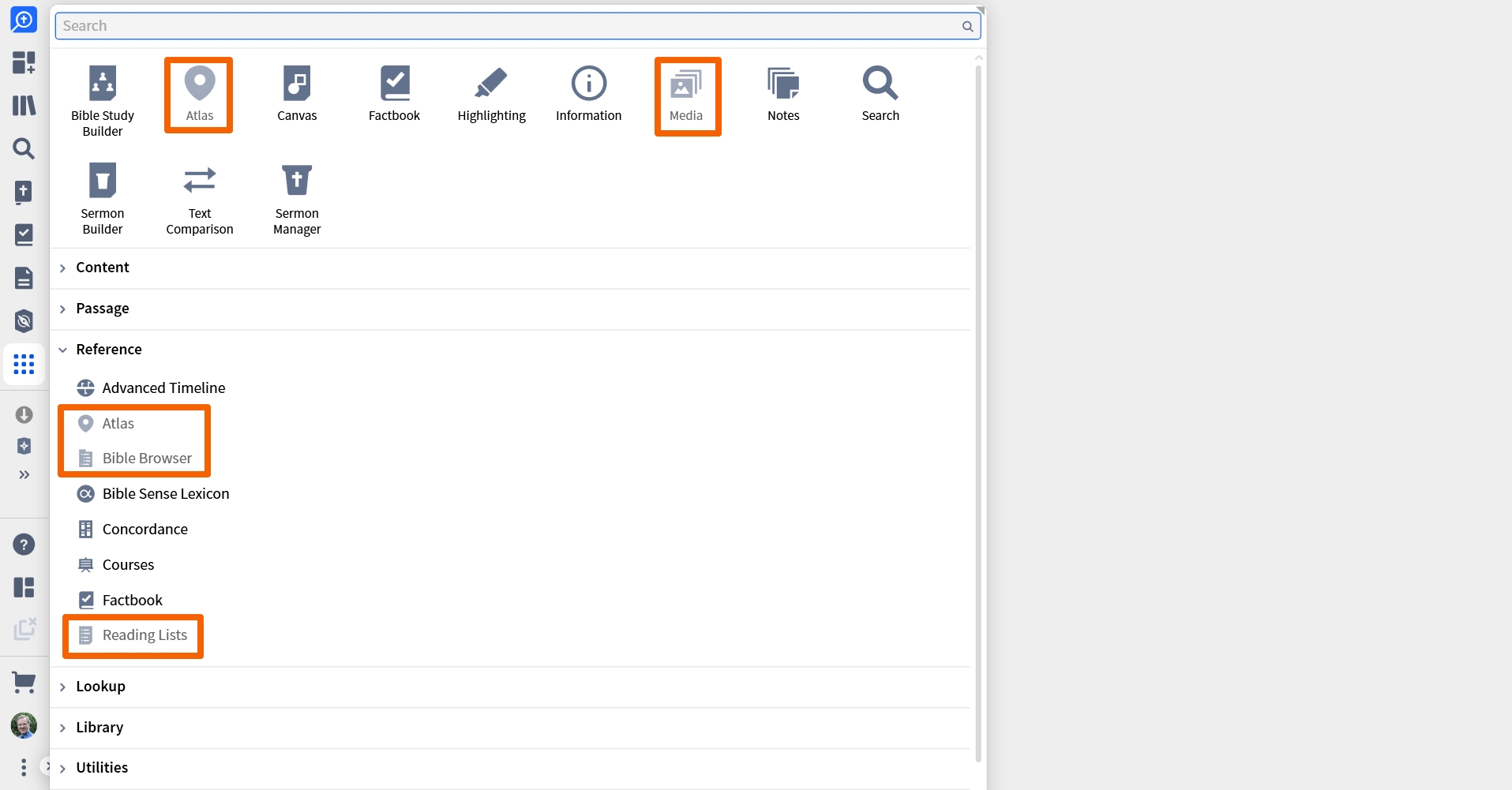Open the Layouts sidebar icon
The width and height of the screenshot is (1512, 790).
point(24,587)
